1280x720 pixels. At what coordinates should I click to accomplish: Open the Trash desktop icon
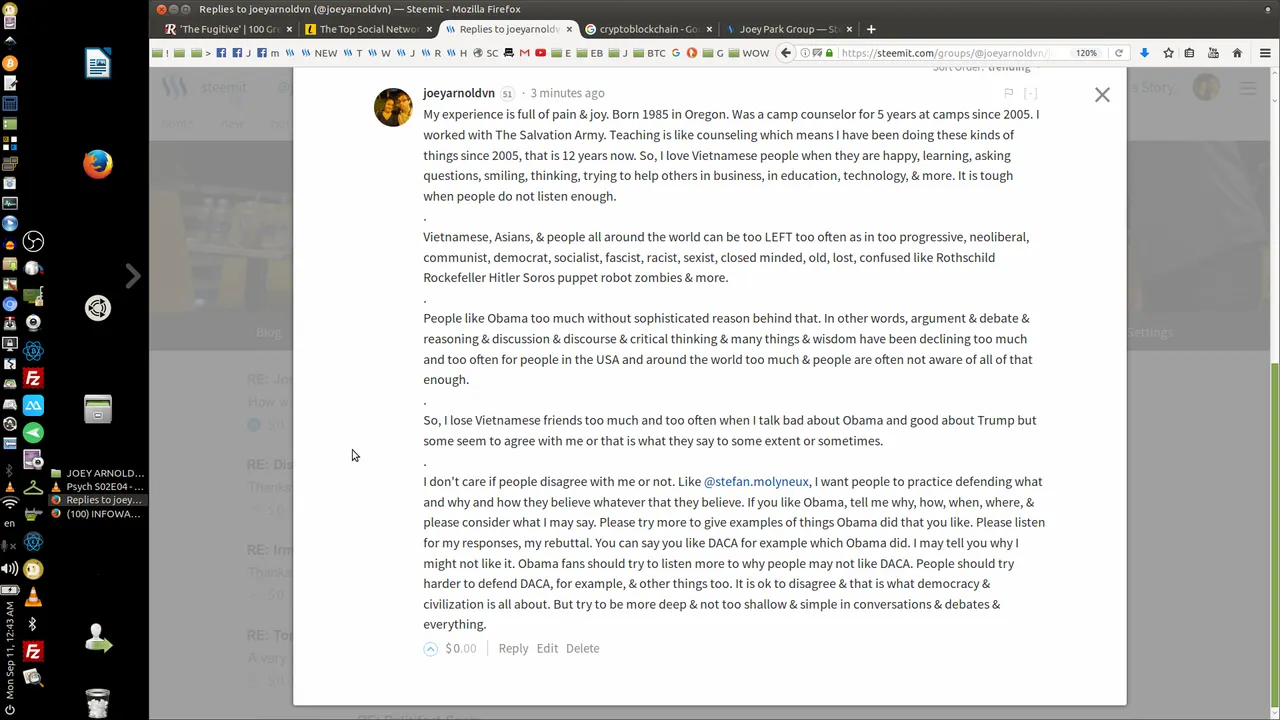[98, 703]
